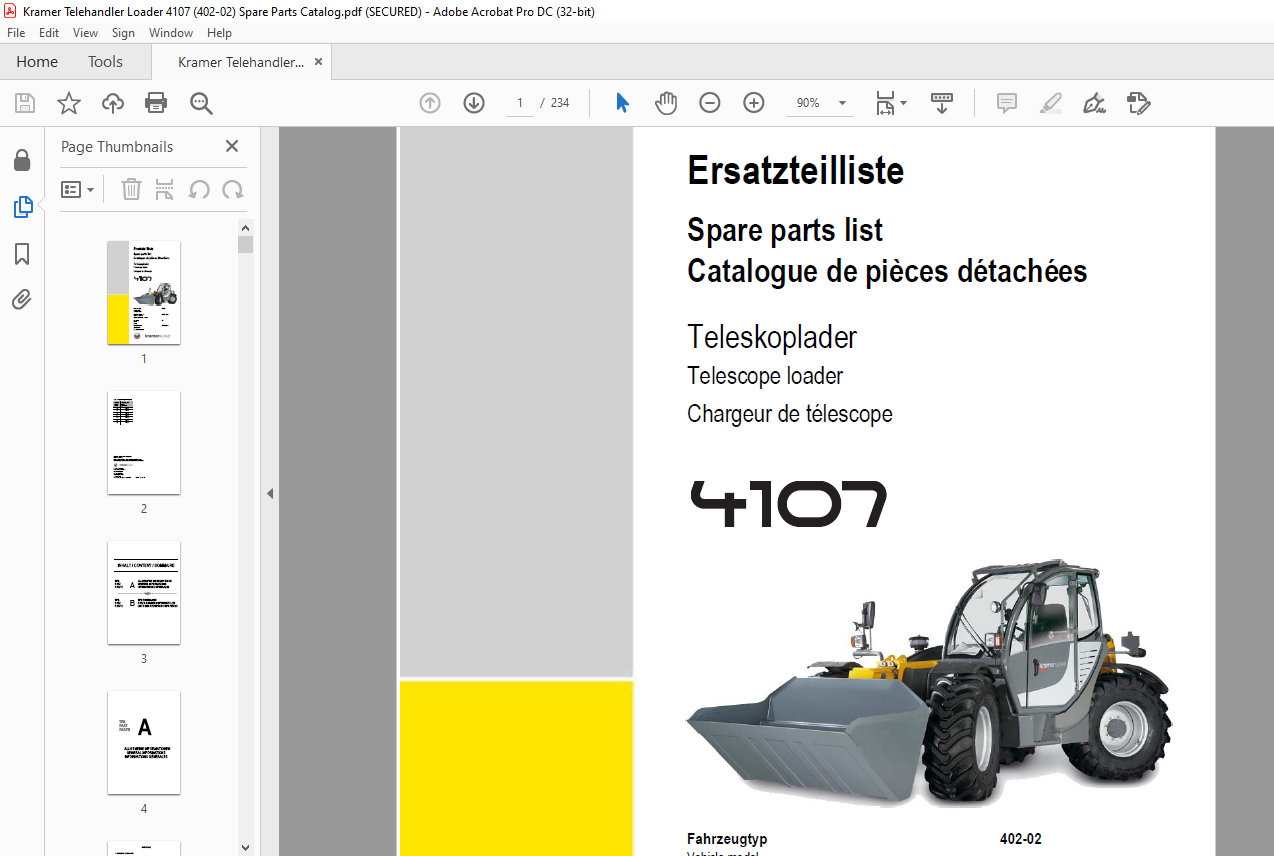
Task: Select the Kramer Telehandler document tab
Action: 241,62
